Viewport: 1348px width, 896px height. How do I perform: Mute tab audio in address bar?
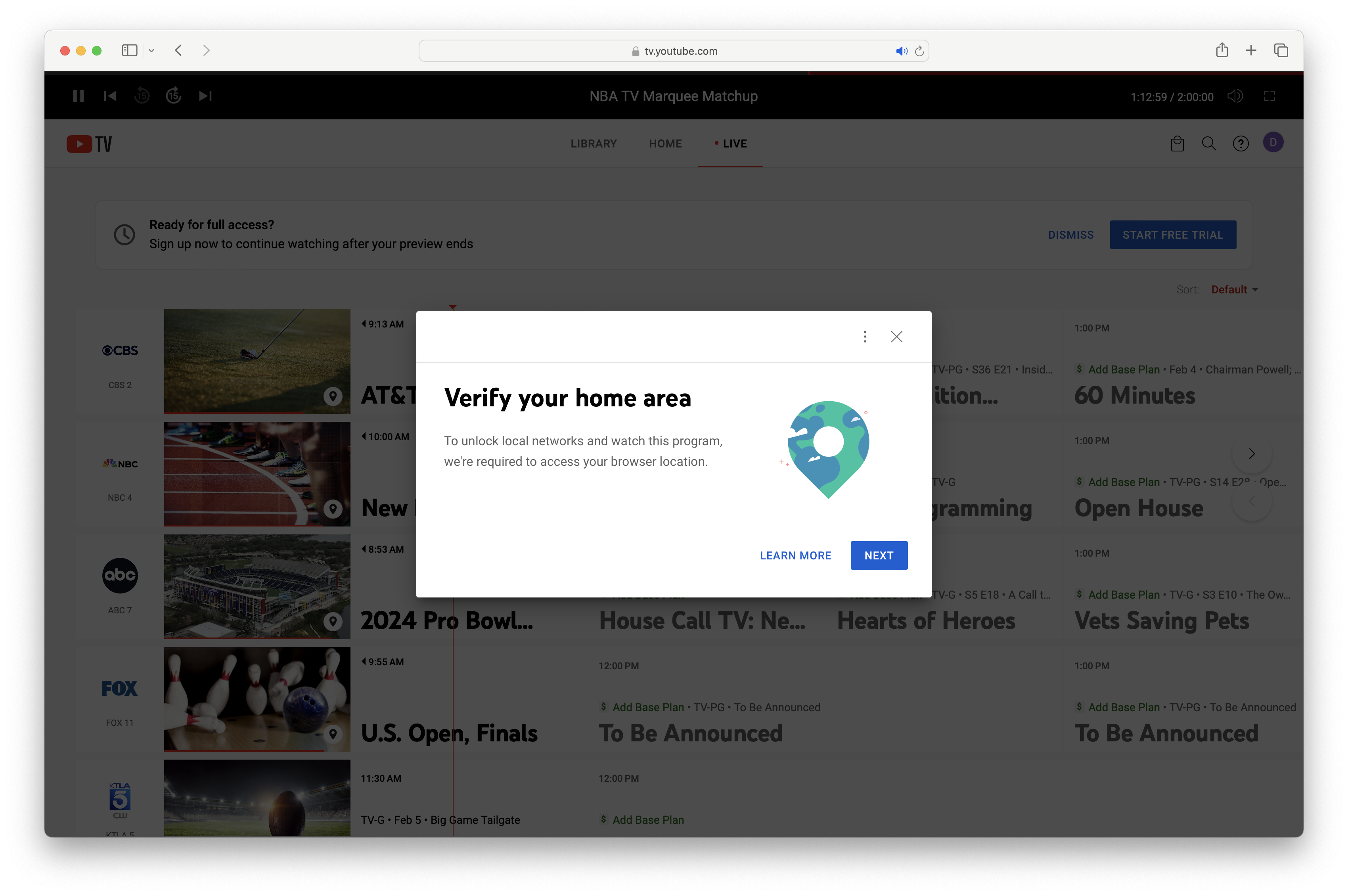[902, 51]
